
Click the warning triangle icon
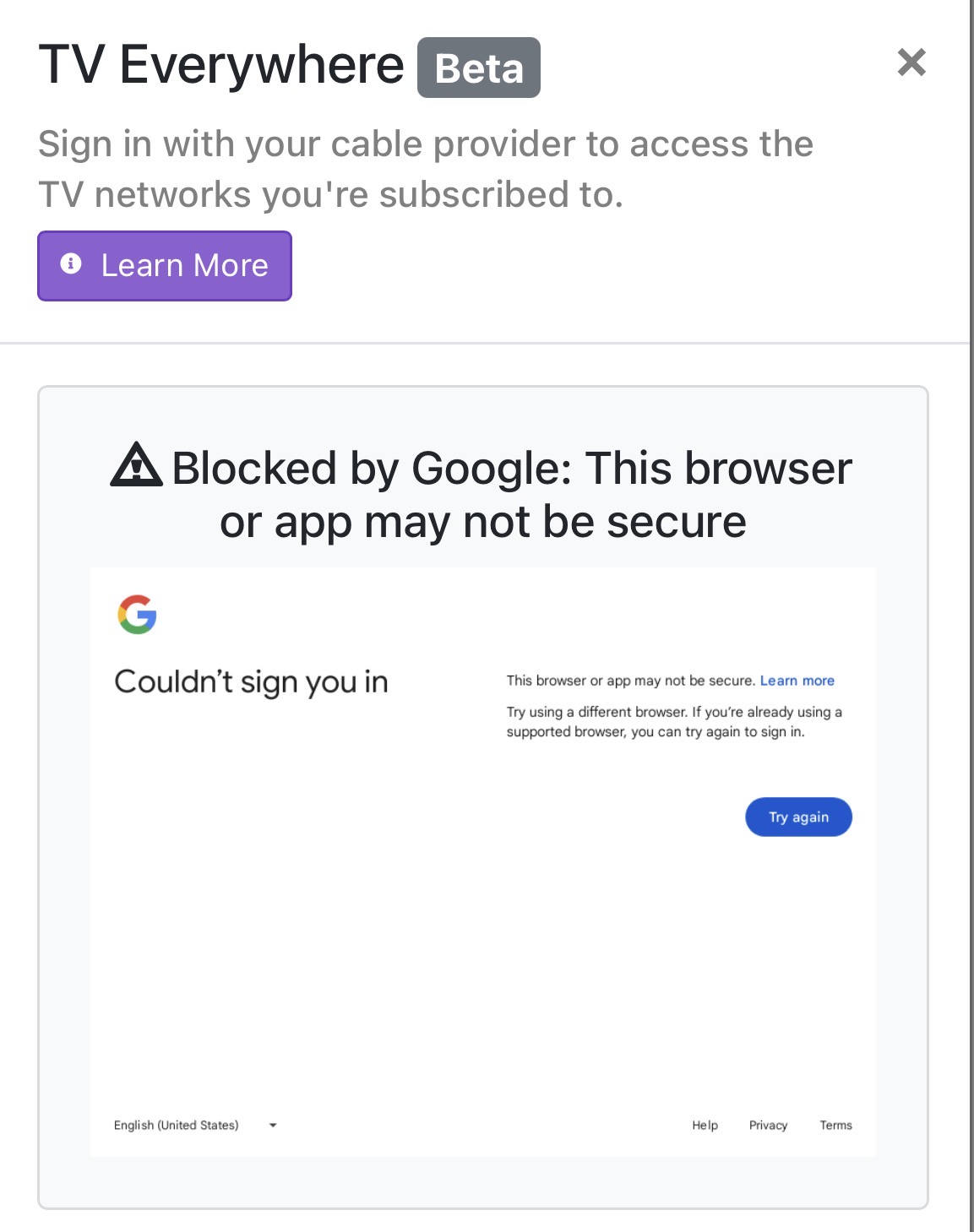tap(136, 465)
